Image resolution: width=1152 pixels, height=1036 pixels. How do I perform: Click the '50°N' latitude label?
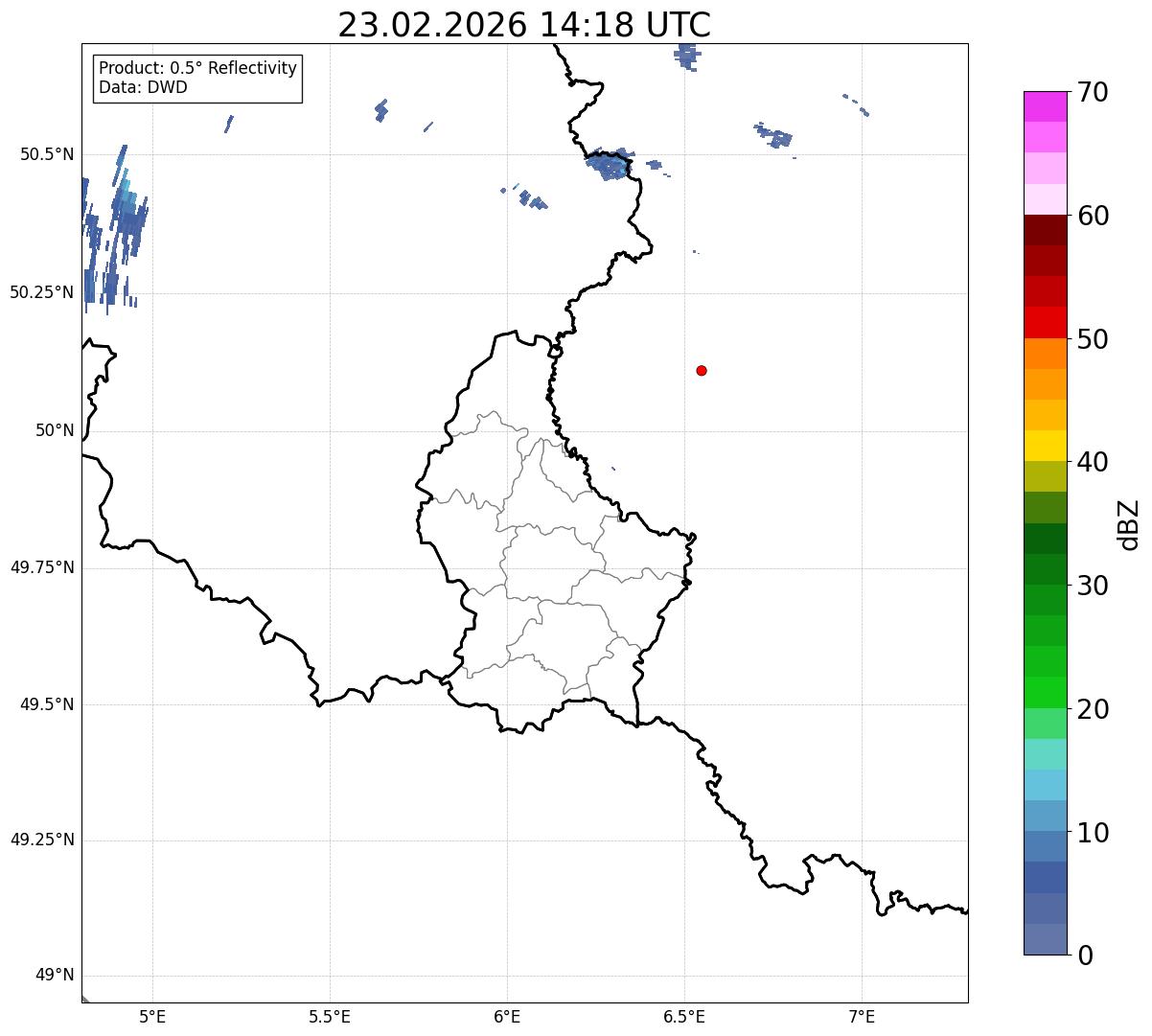pos(55,430)
